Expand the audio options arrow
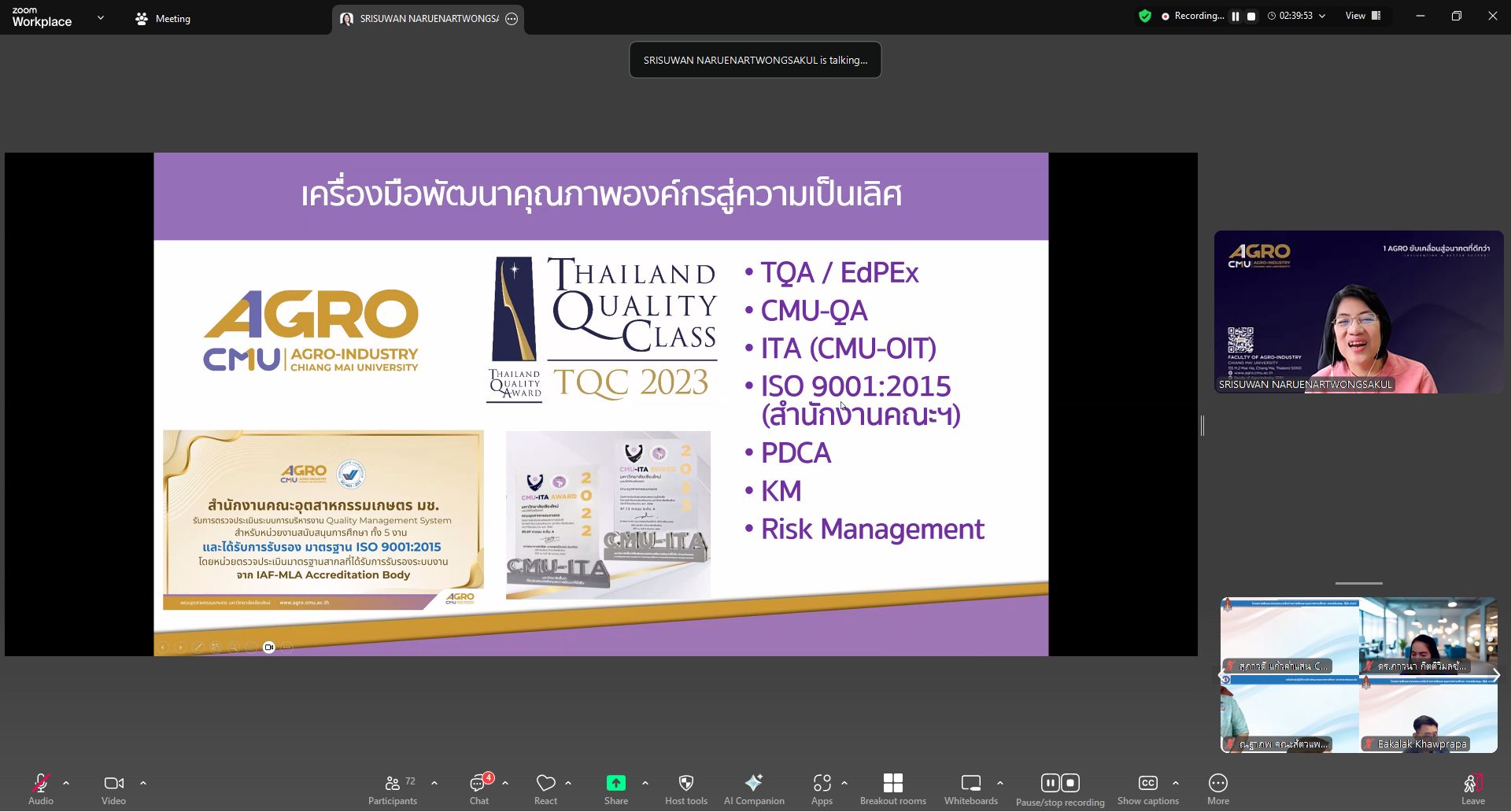Screen dimensions: 1511x812 [66, 784]
